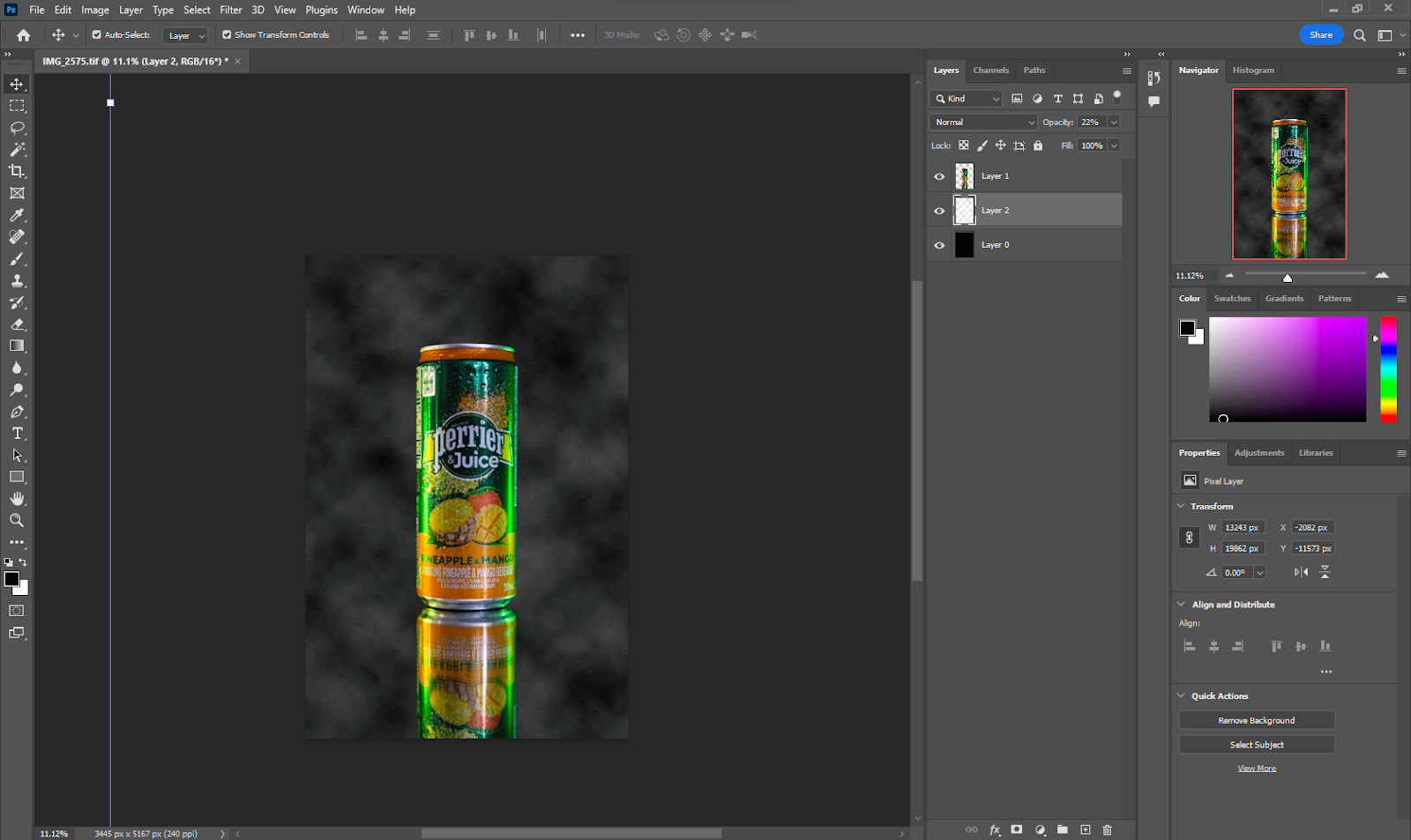Click the Navigator zoom slider handle
Screen dimensions: 1411x840
point(1288,278)
